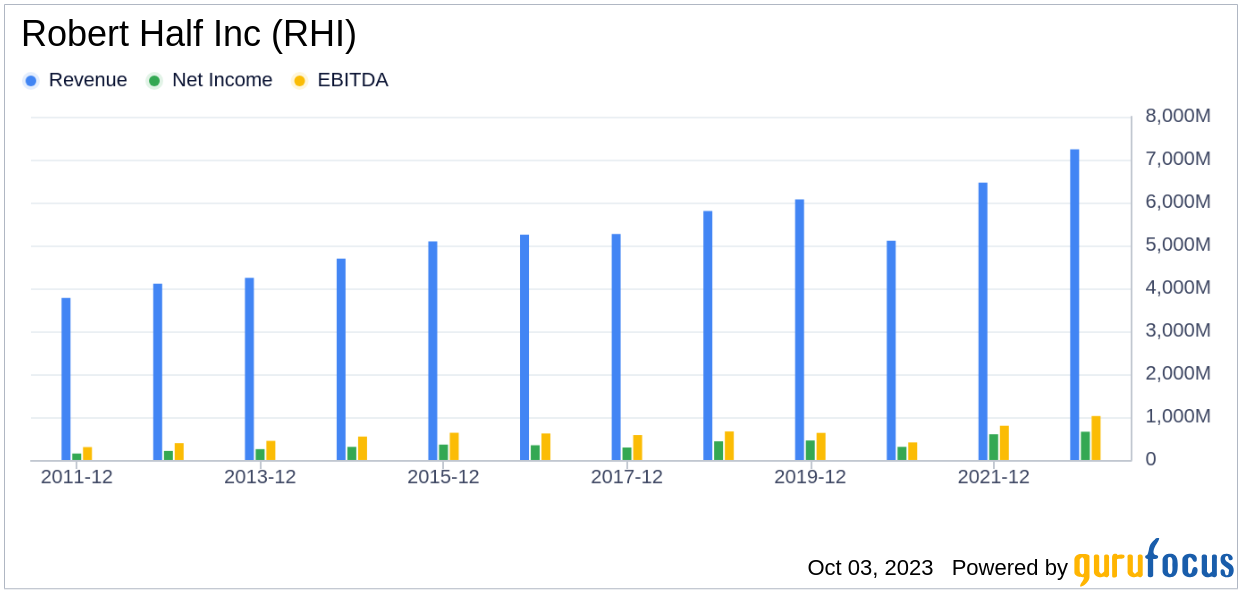
Task: Click the '1,000M' y-axis label
Action: point(1178,417)
